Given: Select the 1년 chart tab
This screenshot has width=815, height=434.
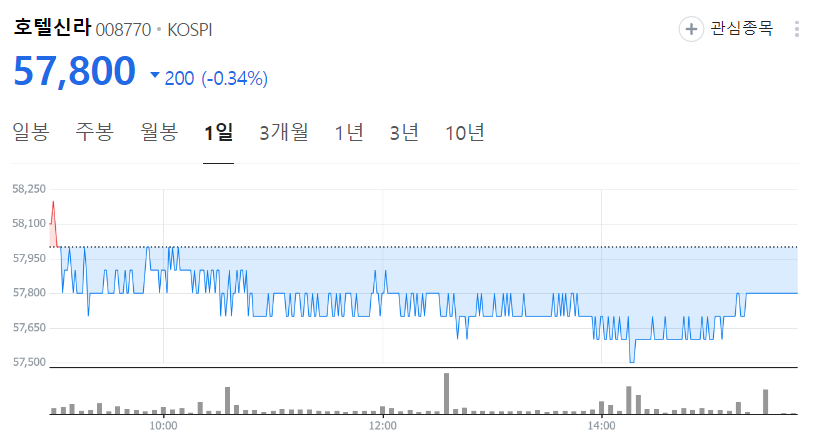Looking at the screenshot, I should 349,132.
